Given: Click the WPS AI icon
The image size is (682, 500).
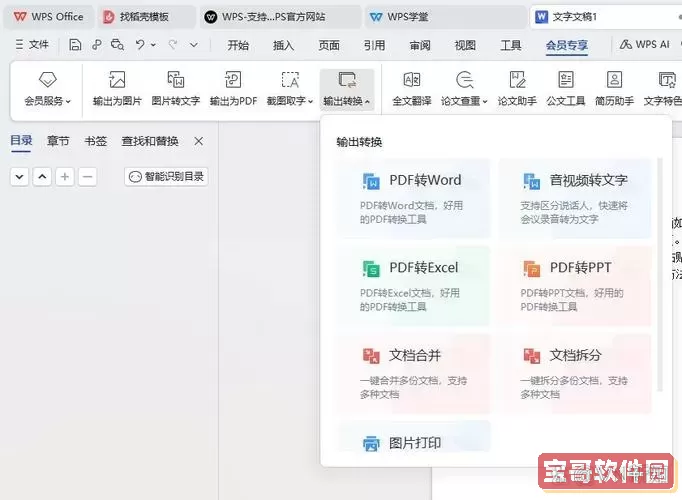Looking at the screenshot, I should tap(626, 44).
